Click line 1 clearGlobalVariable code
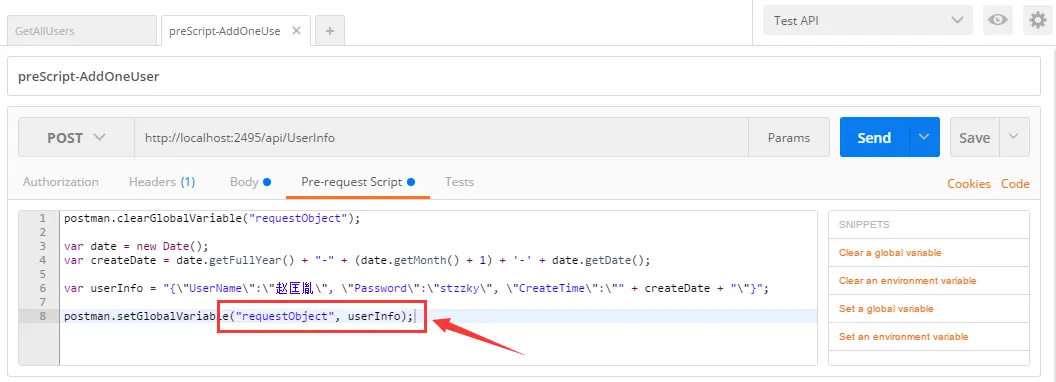Viewport: 1056px width, 382px height. pyautogui.click(x=212, y=218)
